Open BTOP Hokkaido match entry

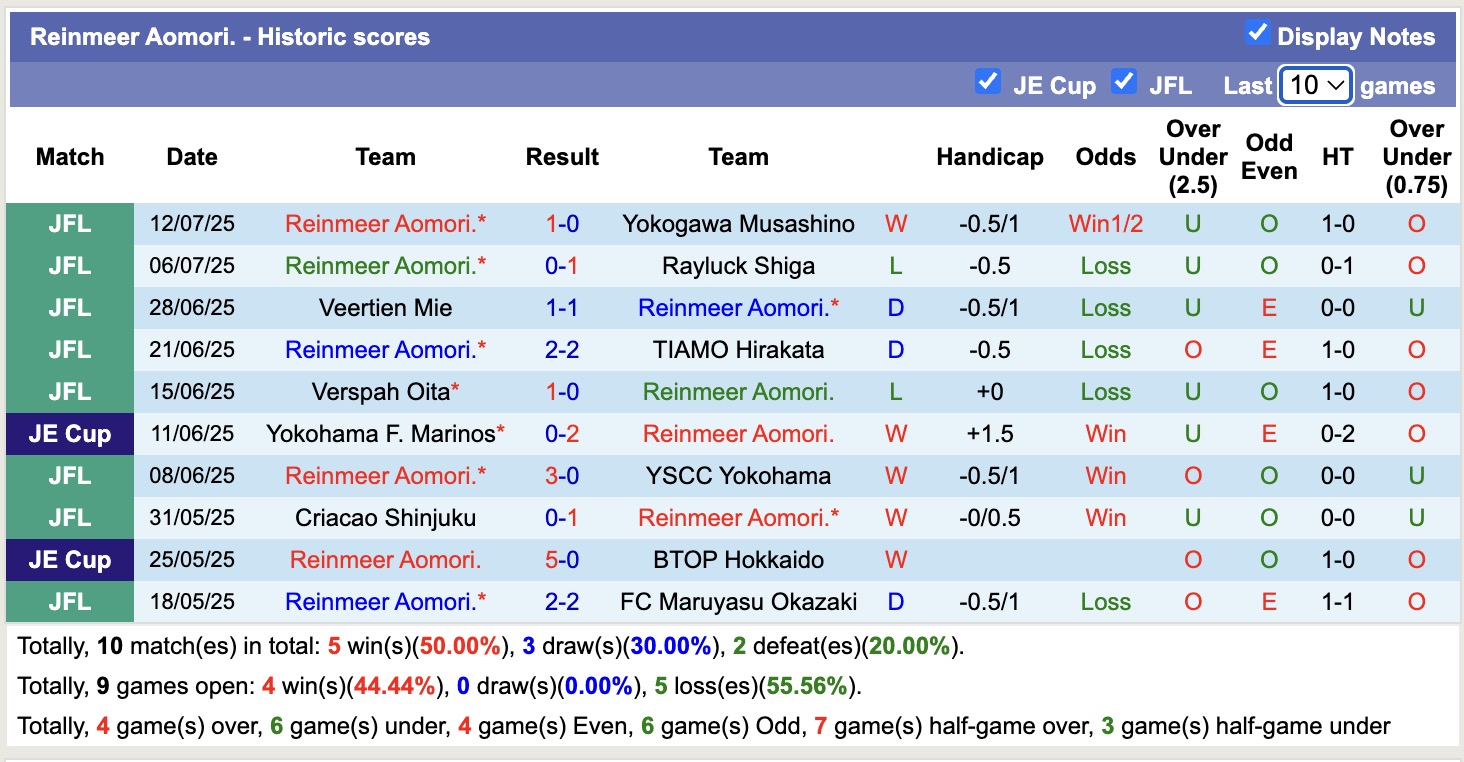coord(738,559)
